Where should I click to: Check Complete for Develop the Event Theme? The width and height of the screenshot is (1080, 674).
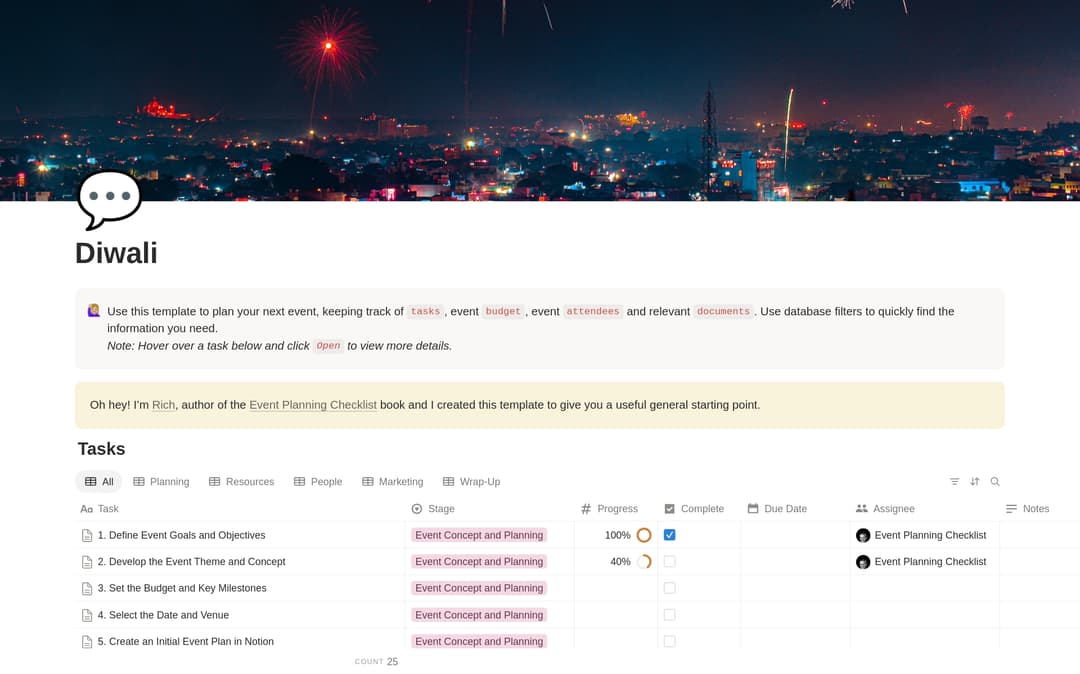[669, 562]
